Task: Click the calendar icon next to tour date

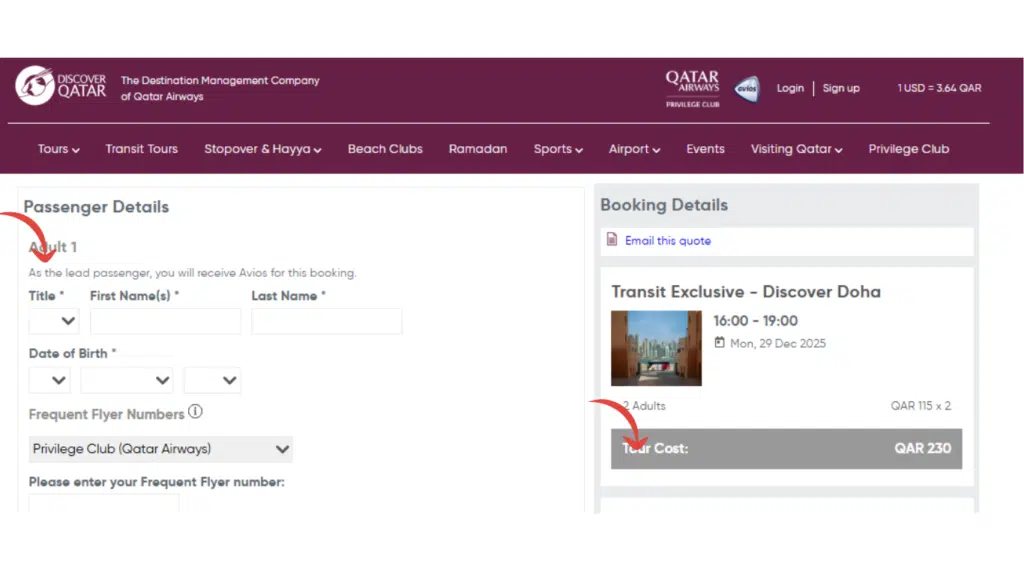Action: click(x=720, y=343)
